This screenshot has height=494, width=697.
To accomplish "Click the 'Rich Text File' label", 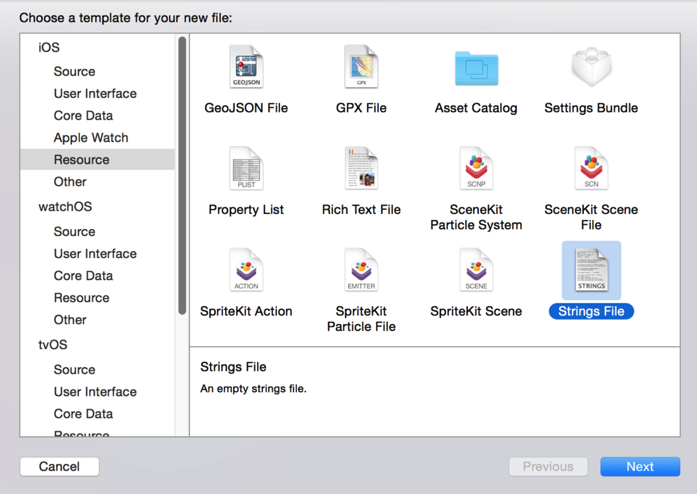I will (361, 209).
